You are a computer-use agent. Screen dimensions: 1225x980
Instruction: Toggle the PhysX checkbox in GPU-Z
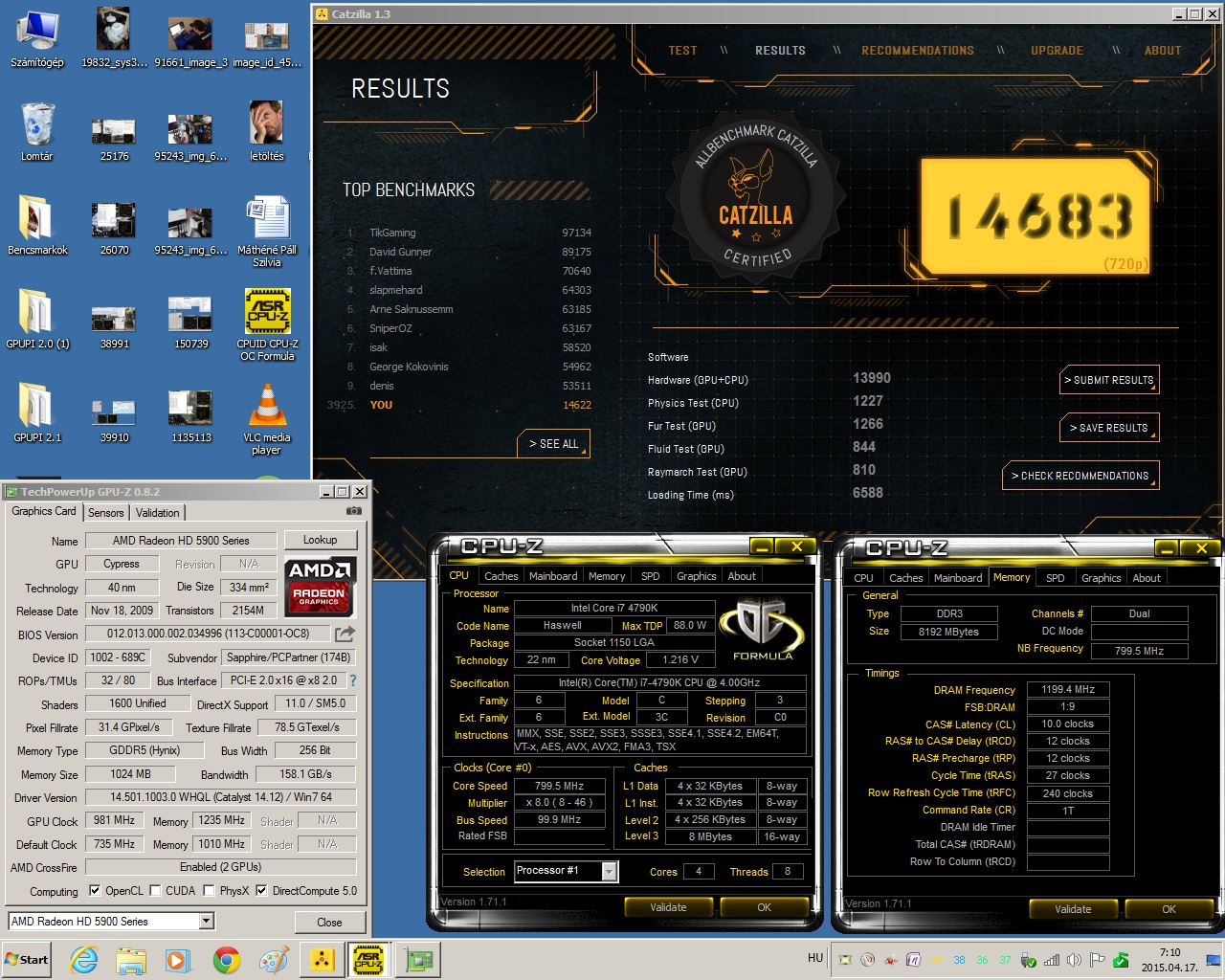(209, 891)
